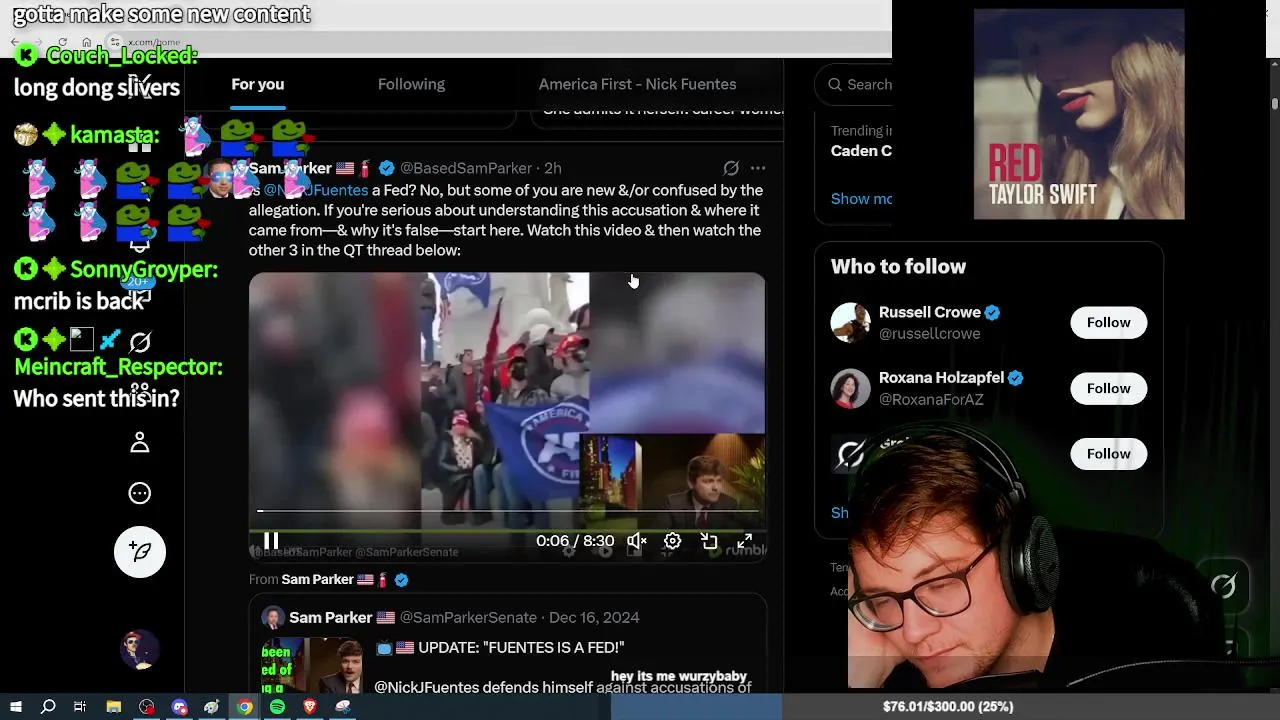The height and width of the screenshot is (720, 1280).
Task: Click the 0:06 / 8:30 time display
Action: click(x=575, y=541)
